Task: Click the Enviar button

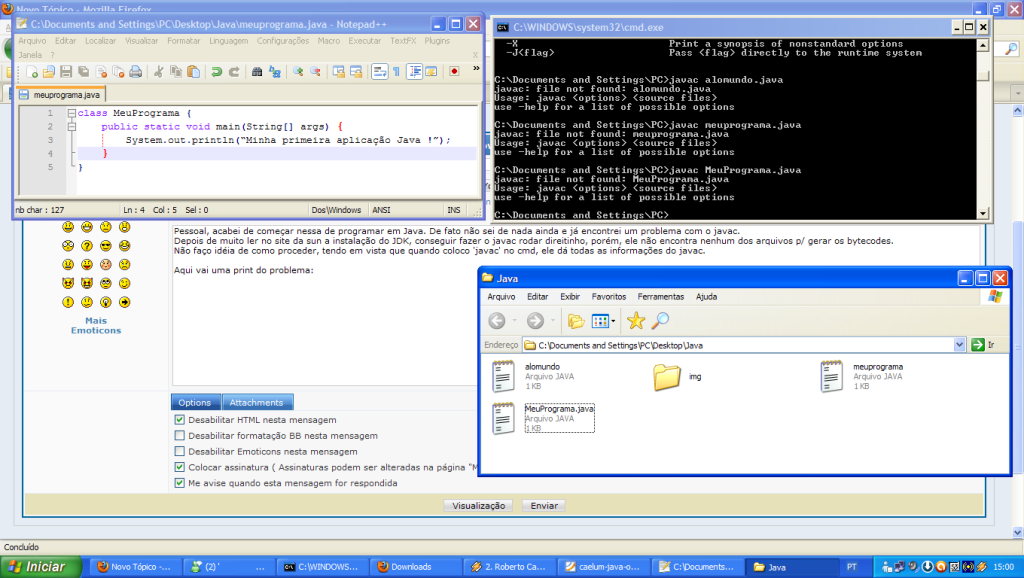Action: pyautogui.click(x=544, y=506)
